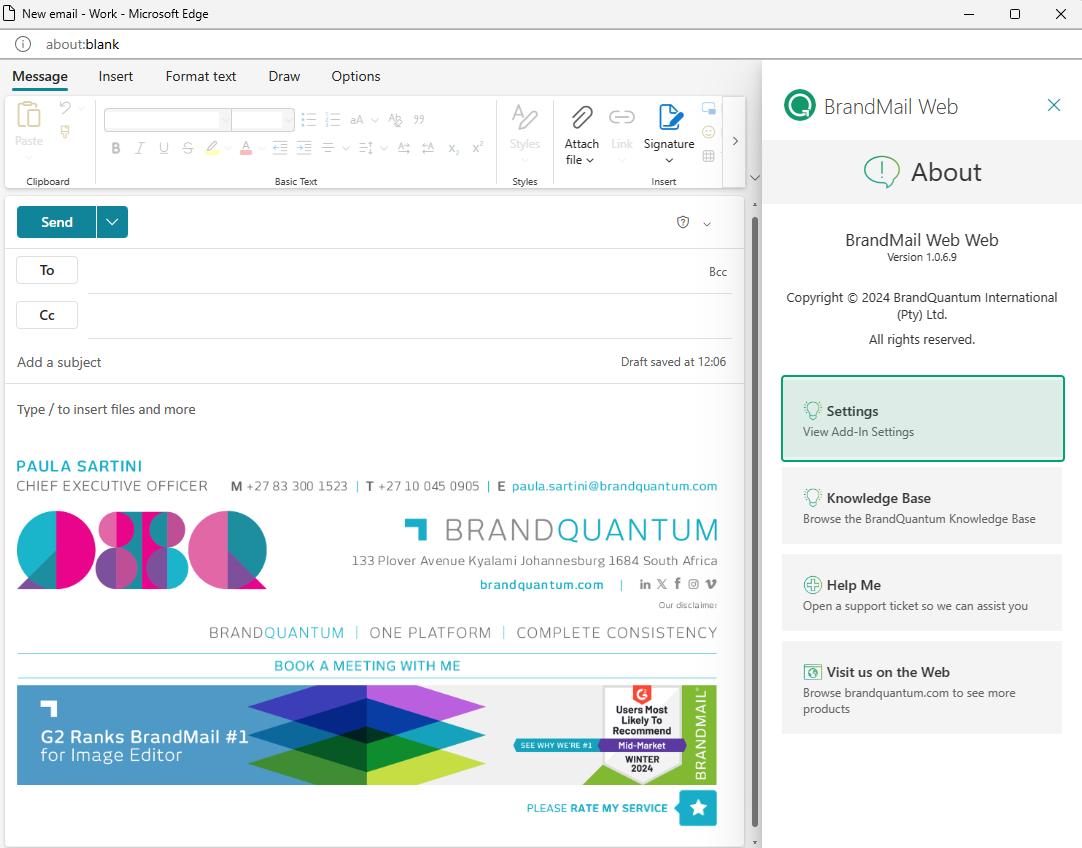Open the font name combo box

coord(168,120)
